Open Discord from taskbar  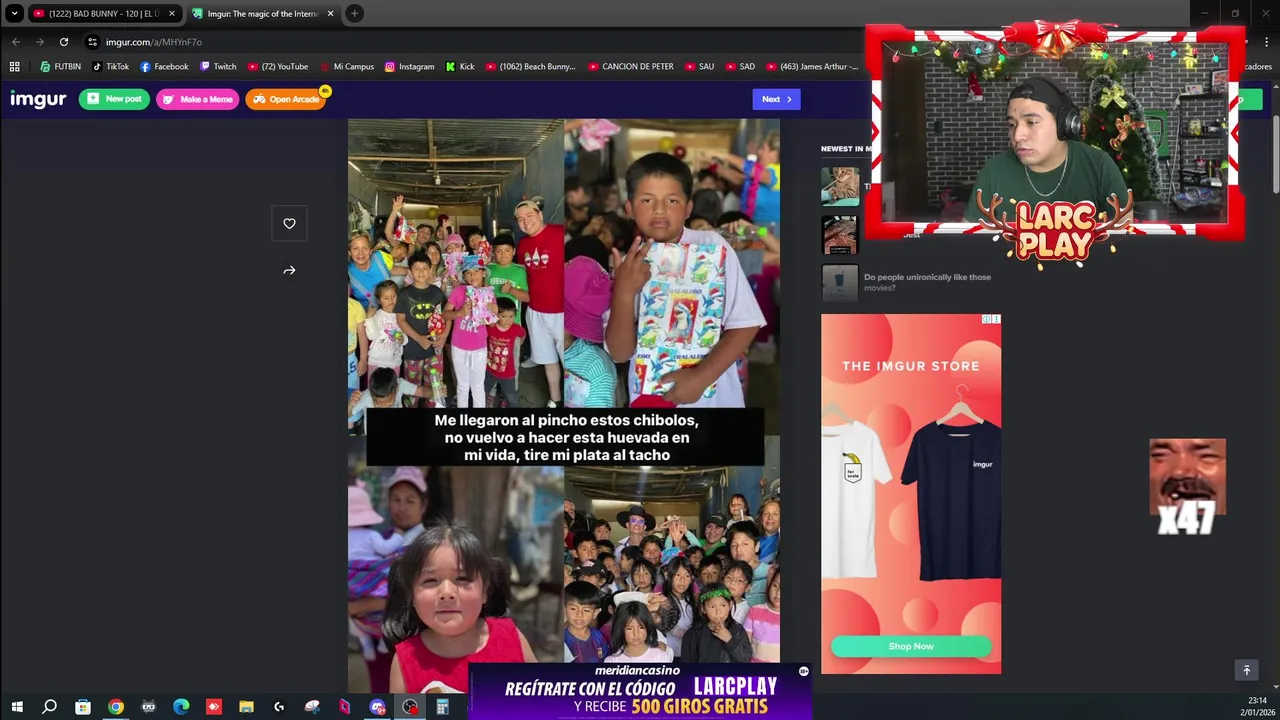click(377, 707)
